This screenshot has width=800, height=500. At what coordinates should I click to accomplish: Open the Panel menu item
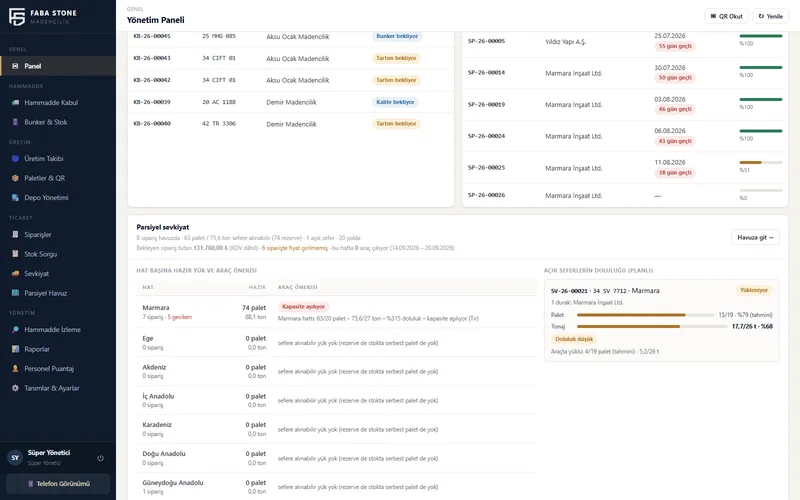(x=58, y=66)
